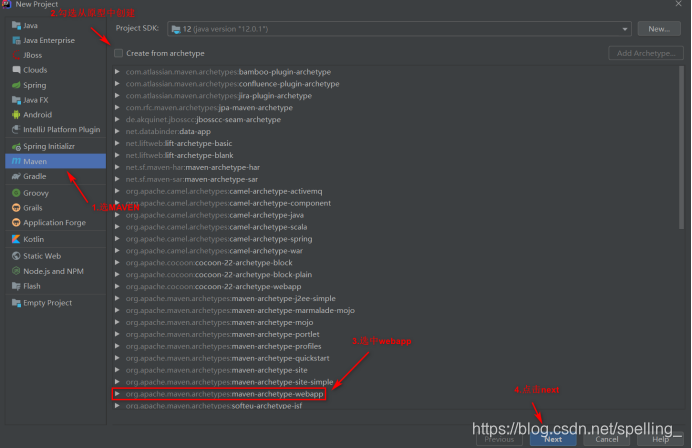Click the archetype list vertical scrollbar
This screenshot has height=448, width=692.
(x=681, y=148)
